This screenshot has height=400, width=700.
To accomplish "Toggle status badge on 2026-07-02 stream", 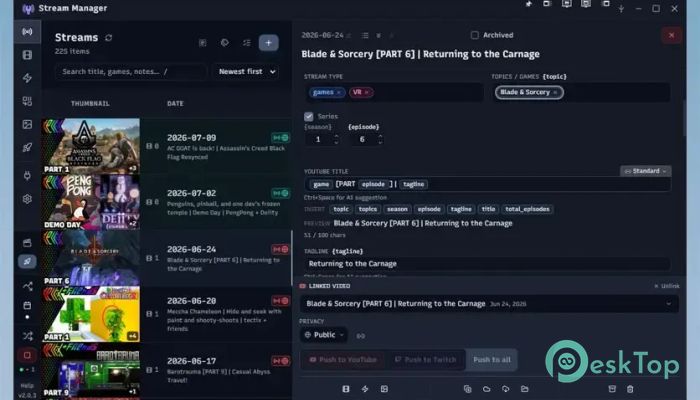I will coord(280,193).
